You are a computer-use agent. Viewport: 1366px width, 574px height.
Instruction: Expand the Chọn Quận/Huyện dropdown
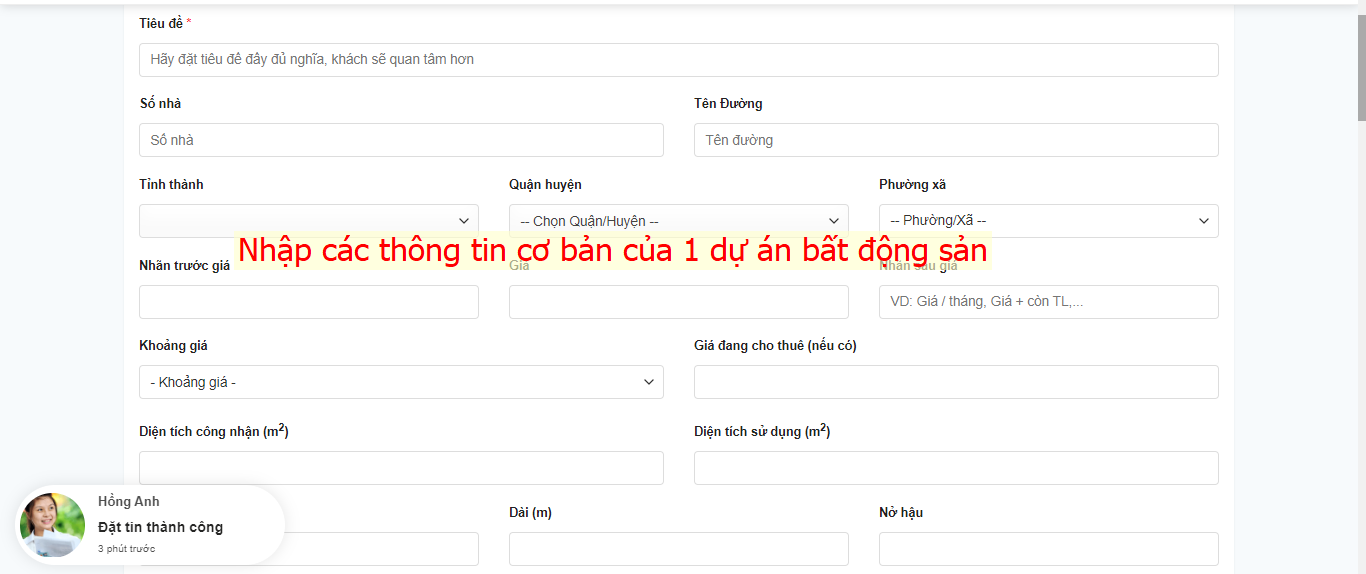[x=678, y=221]
